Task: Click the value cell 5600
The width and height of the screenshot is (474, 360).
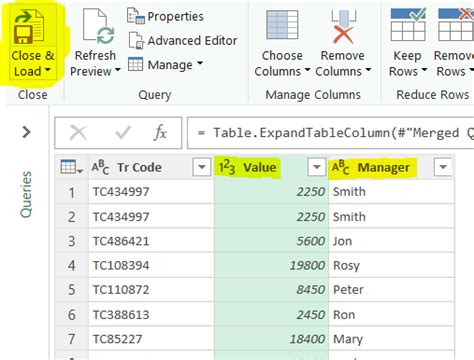Action: [x=271, y=241]
